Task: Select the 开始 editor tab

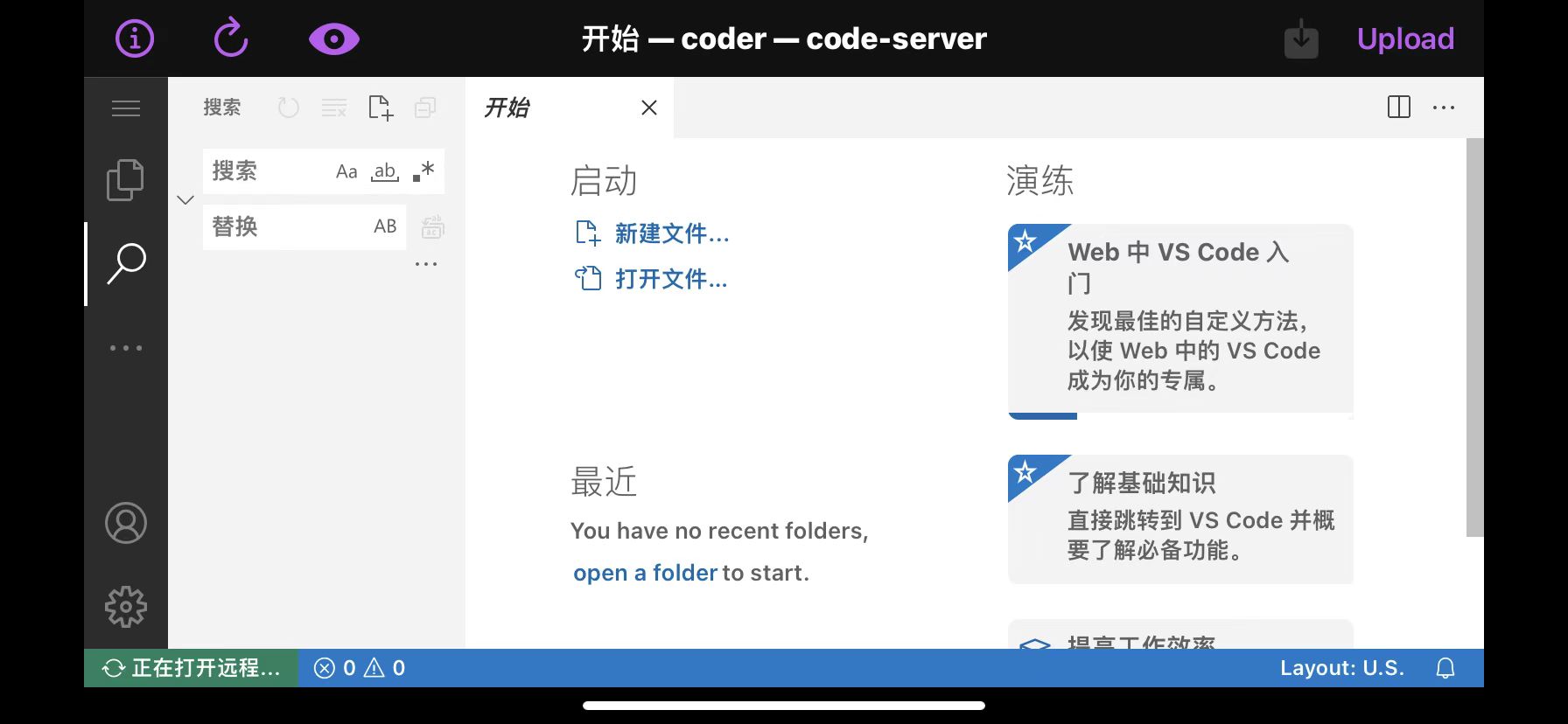Action: [x=569, y=108]
